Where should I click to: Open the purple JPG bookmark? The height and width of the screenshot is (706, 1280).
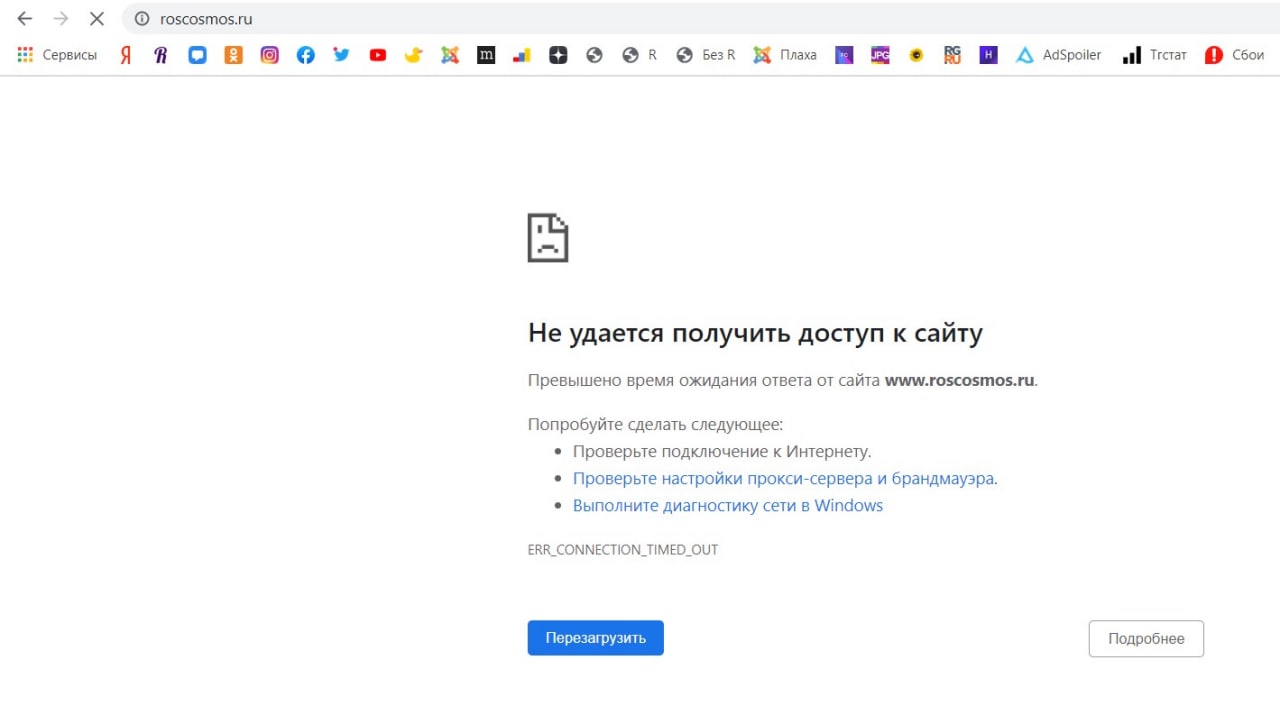[880, 55]
